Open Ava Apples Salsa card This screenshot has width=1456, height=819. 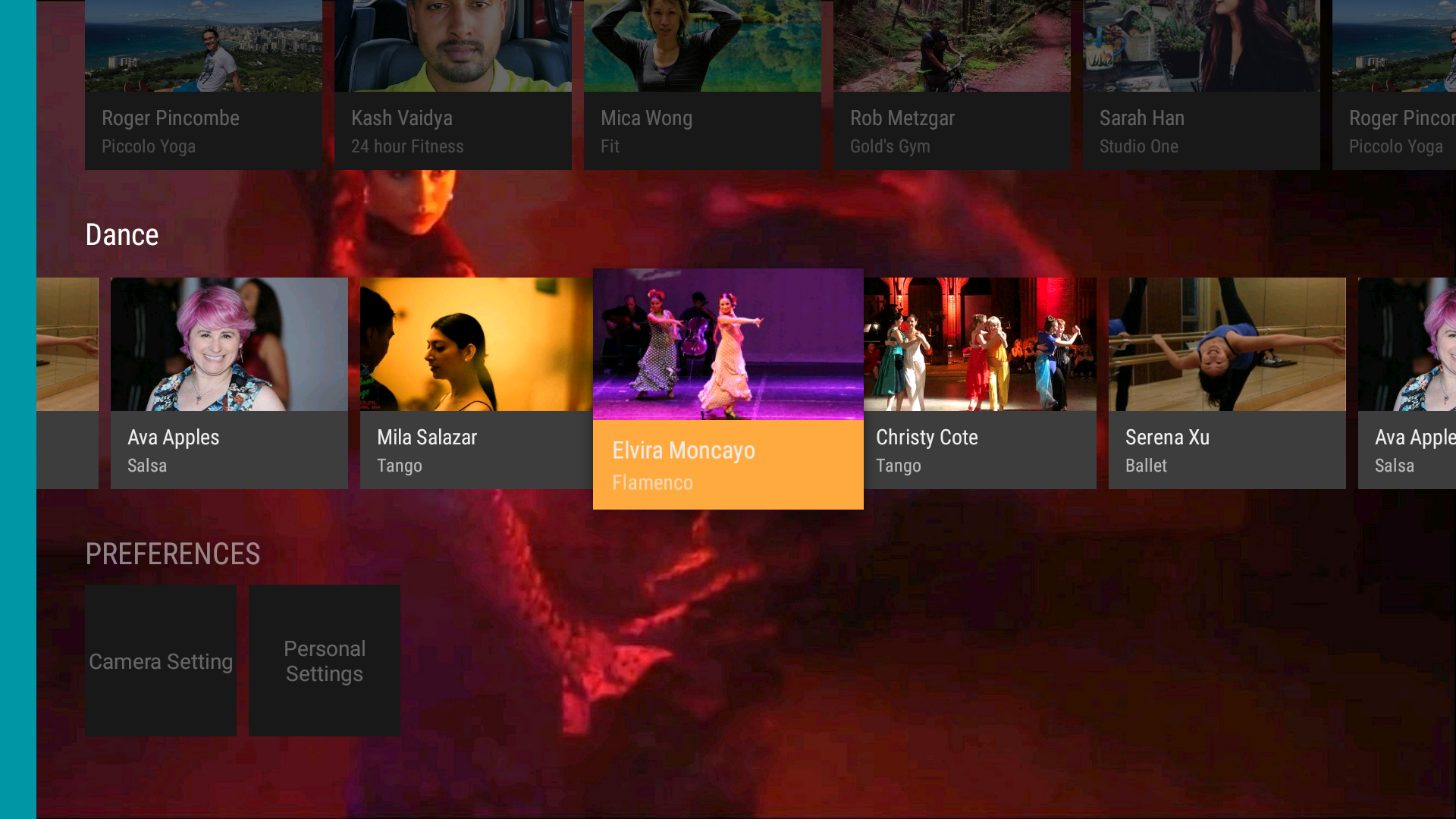click(229, 450)
